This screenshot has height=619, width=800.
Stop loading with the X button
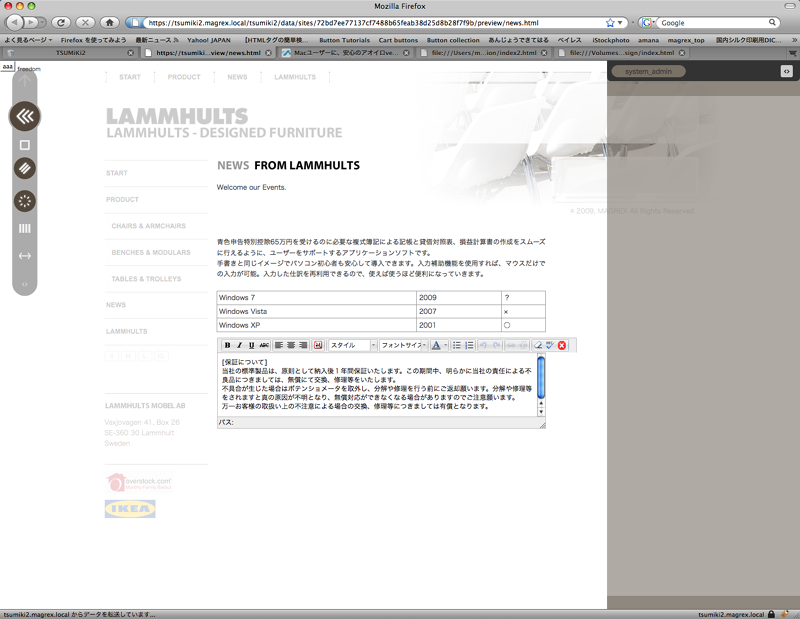(85, 22)
